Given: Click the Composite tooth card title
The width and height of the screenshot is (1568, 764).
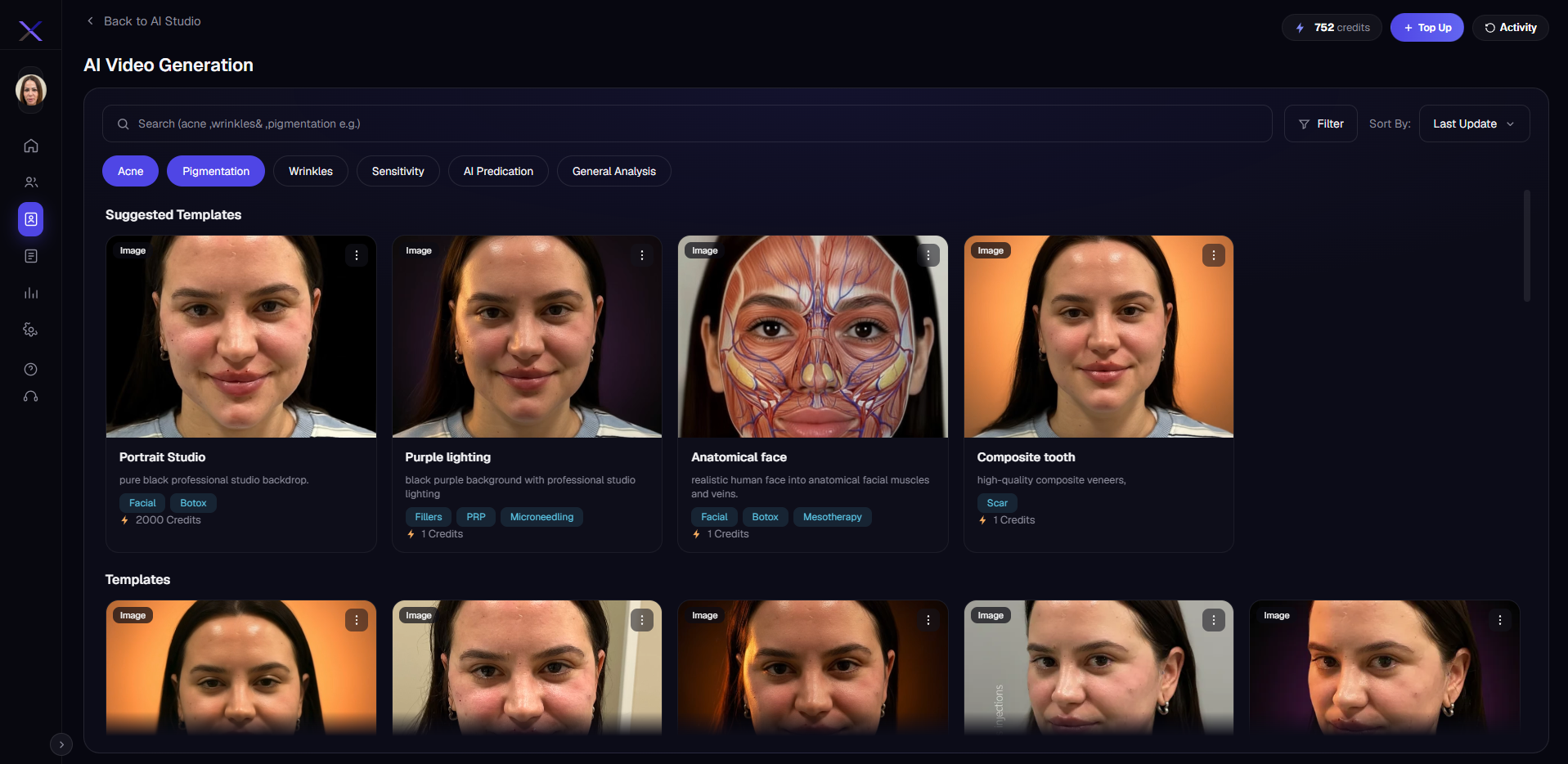Looking at the screenshot, I should [1026, 457].
